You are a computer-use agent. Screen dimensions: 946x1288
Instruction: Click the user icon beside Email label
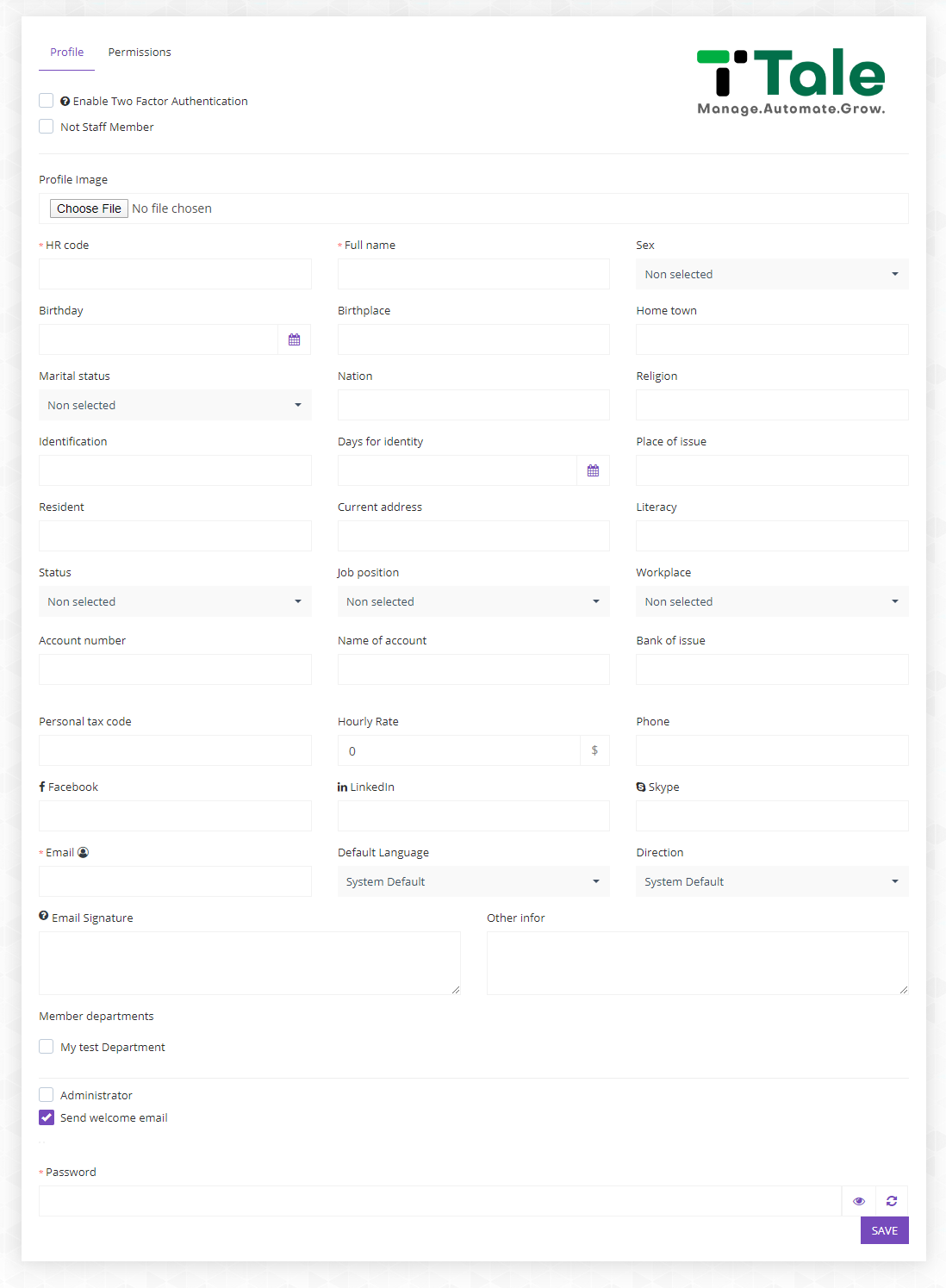pos(84,852)
